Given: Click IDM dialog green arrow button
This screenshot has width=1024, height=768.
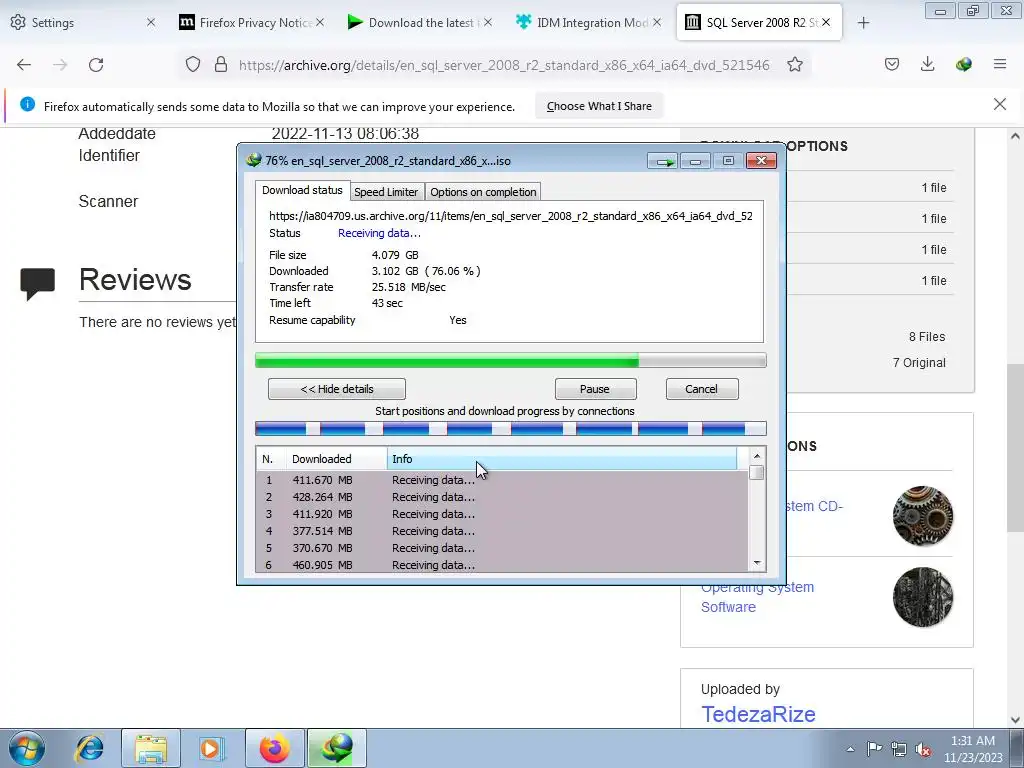Looking at the screenshot, I should 663,161.
